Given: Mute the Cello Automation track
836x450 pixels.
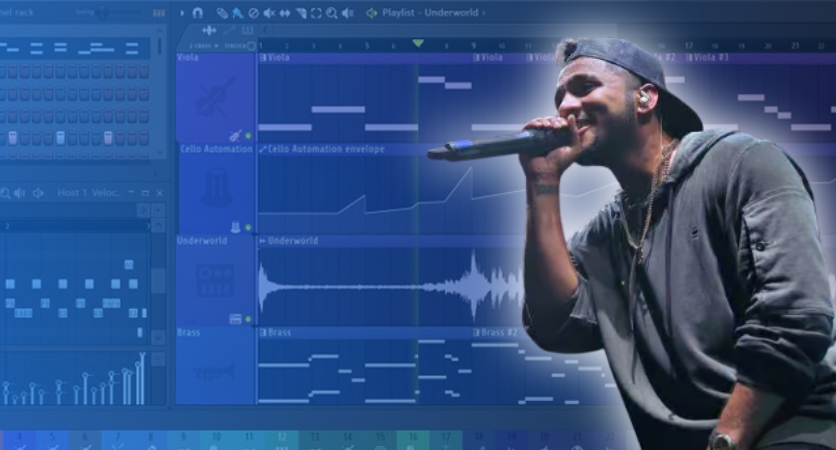Looking at the screenshot, I should click(x=248, y=227).
